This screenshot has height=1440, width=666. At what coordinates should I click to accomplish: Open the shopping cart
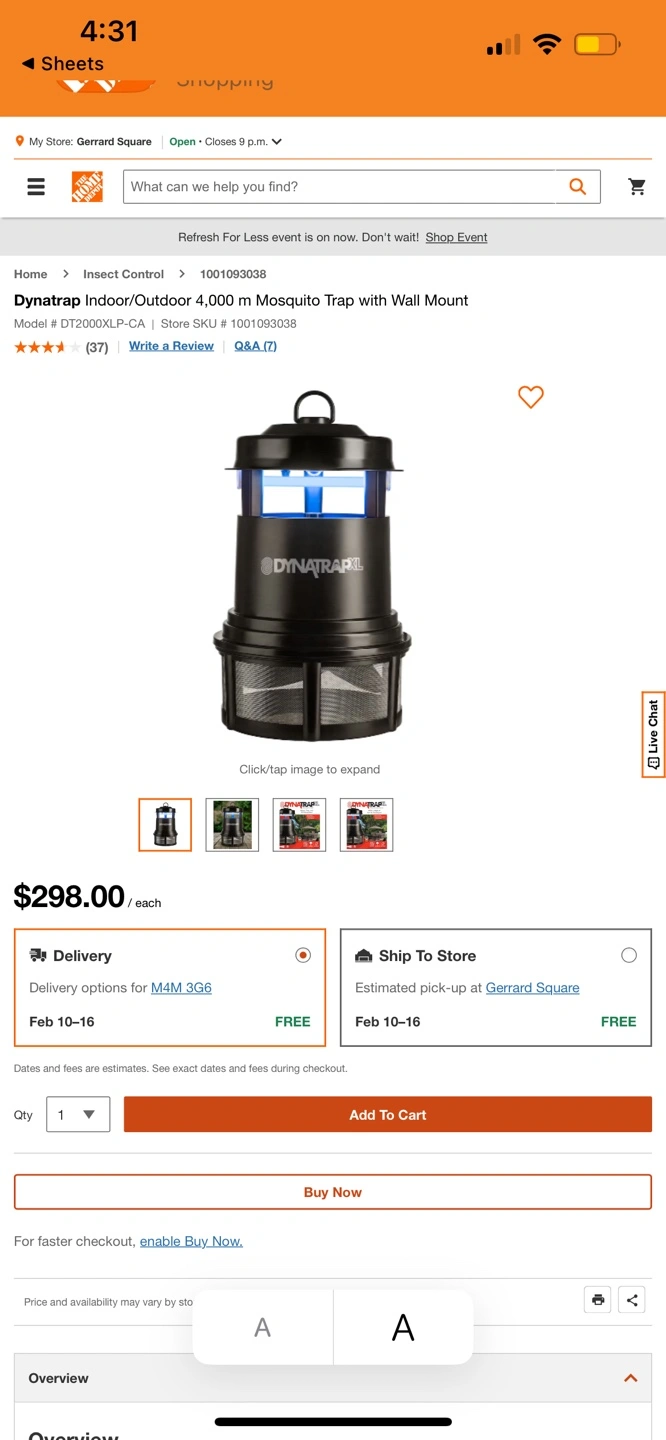click(x=637, y=187)
